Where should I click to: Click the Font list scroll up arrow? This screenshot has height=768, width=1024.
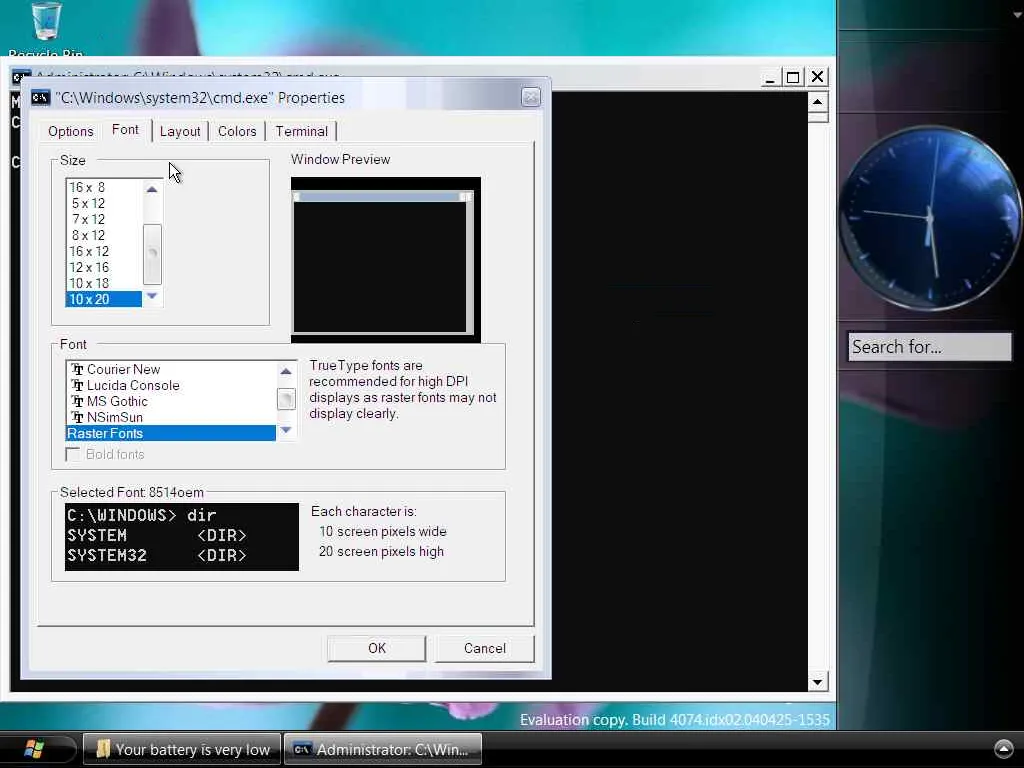pos(286,371)
